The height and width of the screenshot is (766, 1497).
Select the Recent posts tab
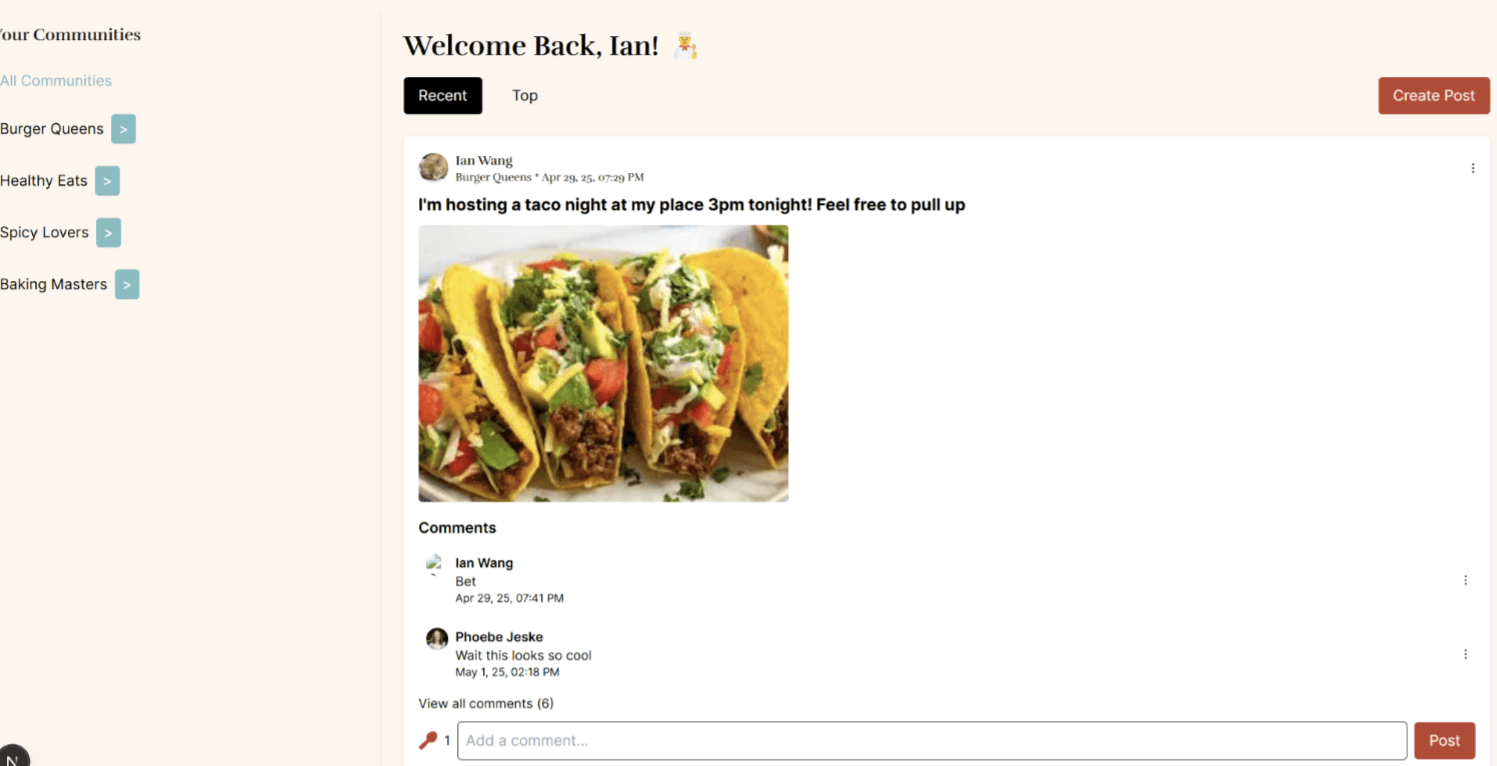tap(443, 96)
